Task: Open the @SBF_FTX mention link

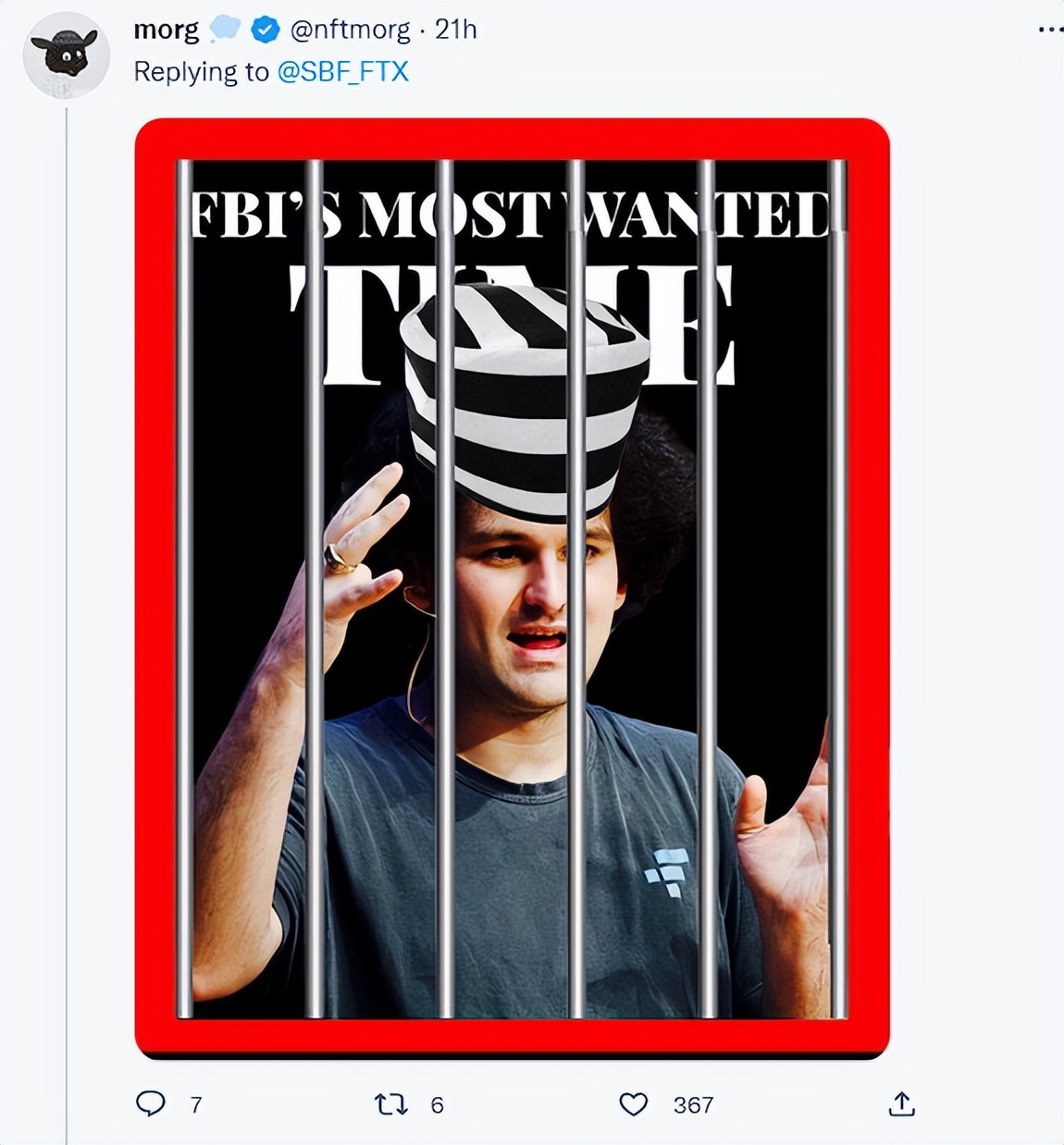Action: click(x=342, y=72)
